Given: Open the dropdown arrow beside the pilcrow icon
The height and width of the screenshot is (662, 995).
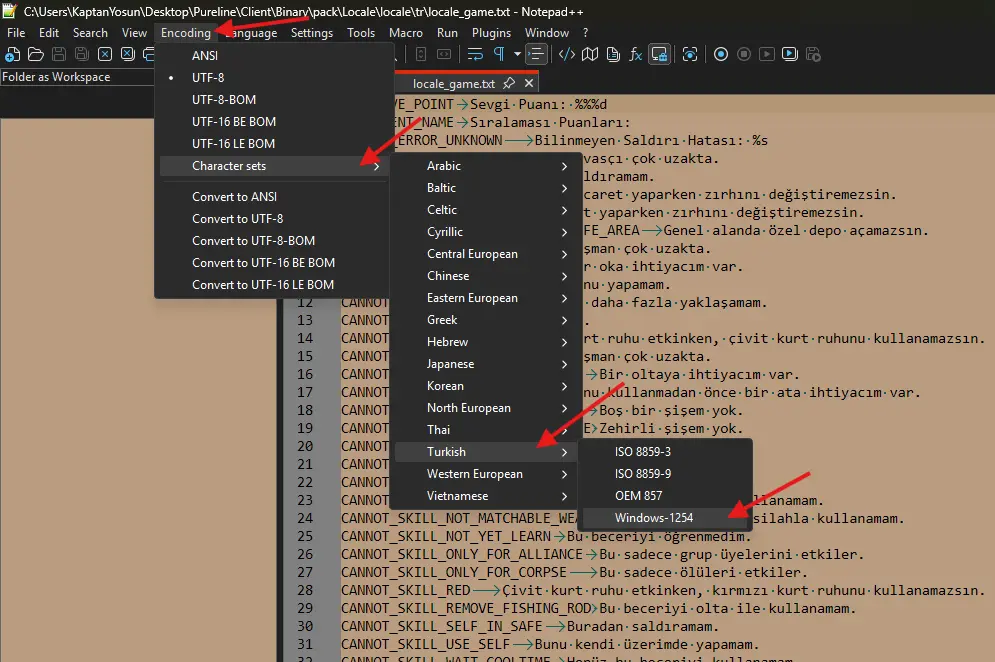Looking at the screenshot, I should (x=517, y=54).
